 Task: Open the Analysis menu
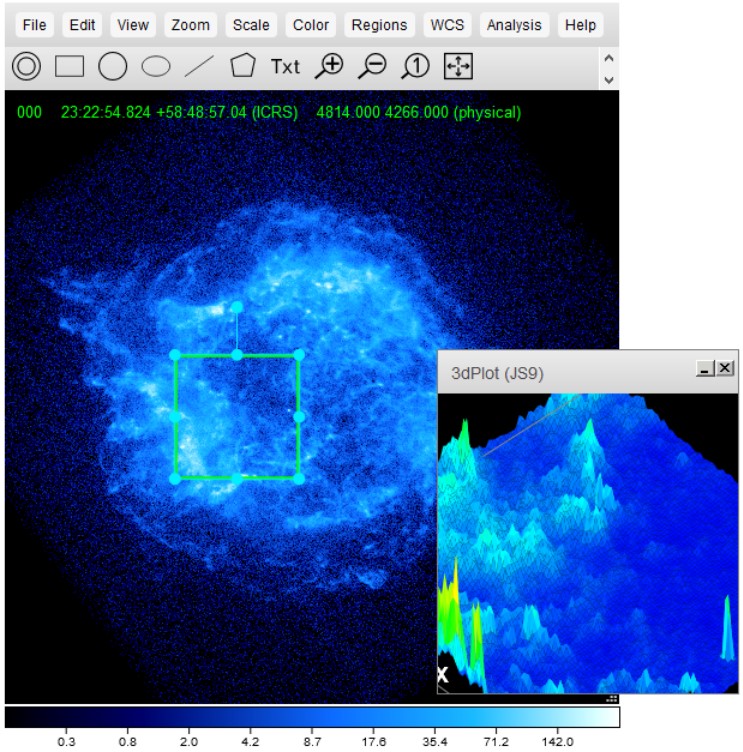pyautogui.click(x=514, y=25)
